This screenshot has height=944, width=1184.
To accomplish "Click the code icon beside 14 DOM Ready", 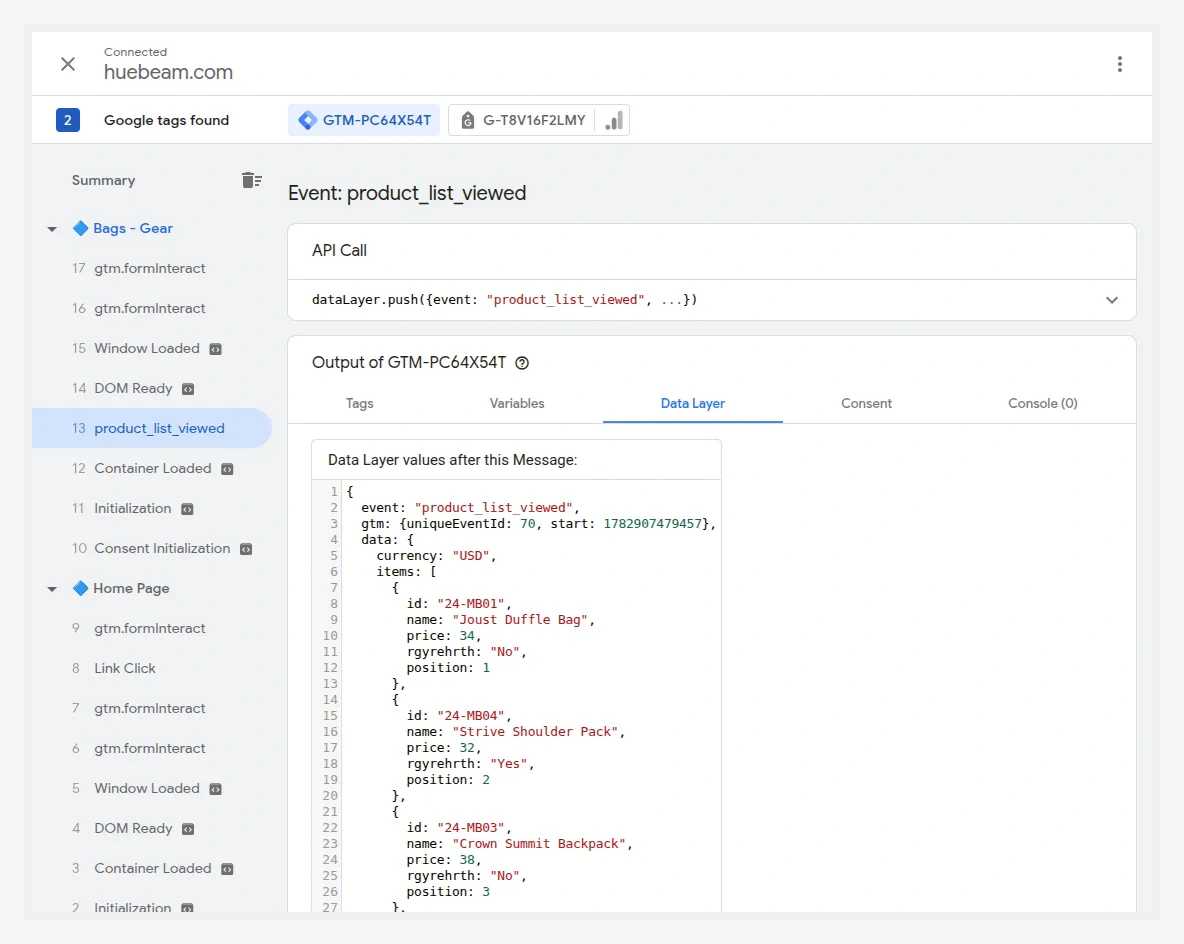I will (188, 389).
